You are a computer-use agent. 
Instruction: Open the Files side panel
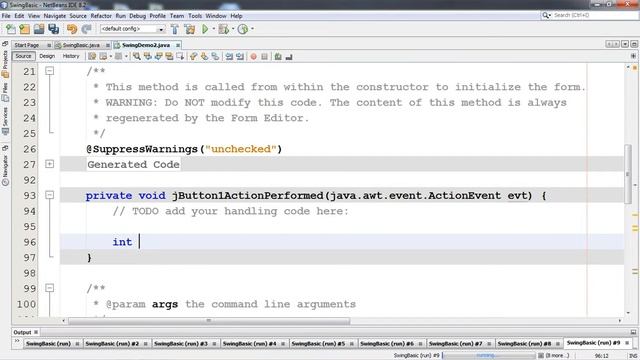click(x=5, y=92)
